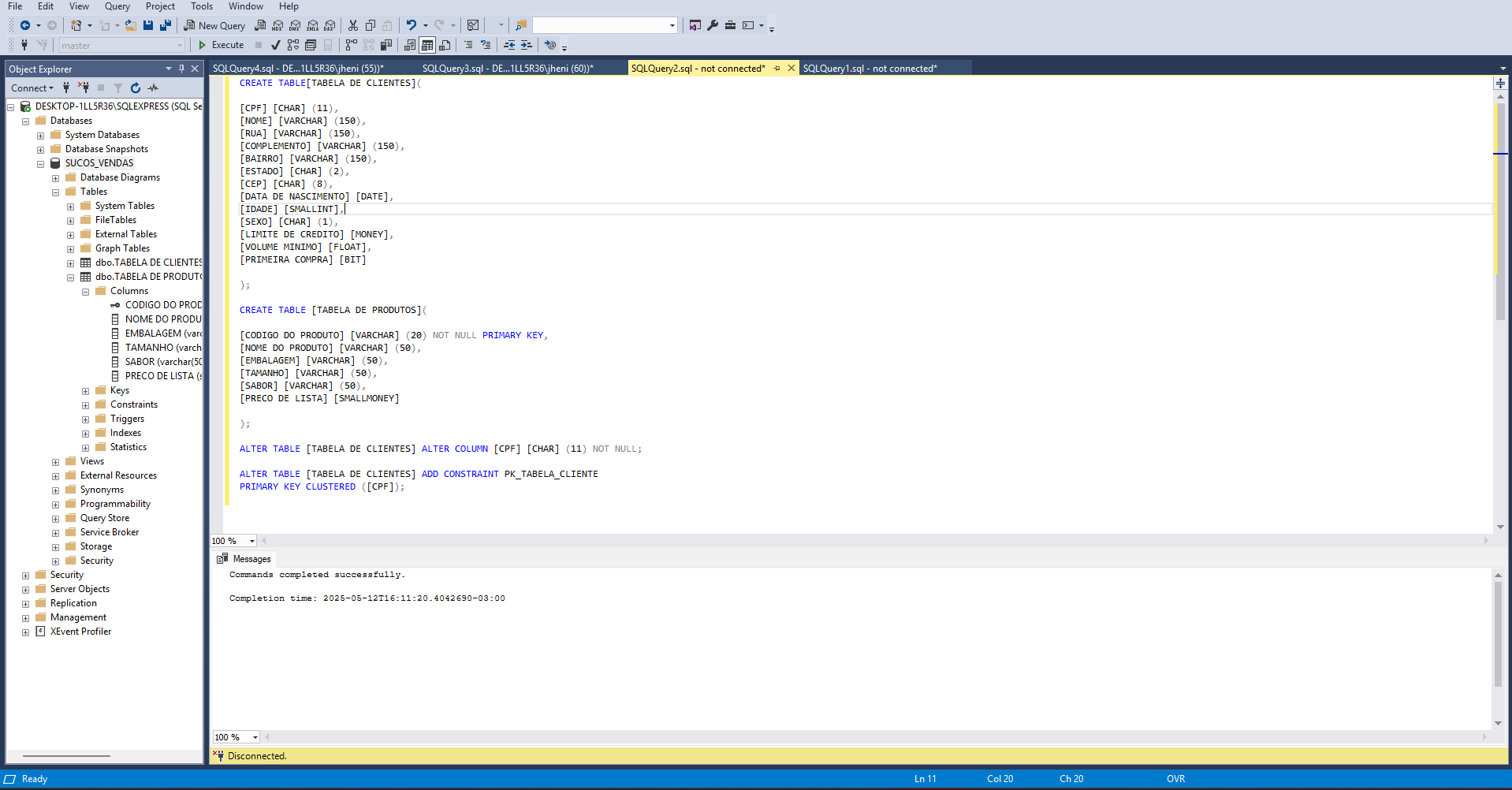Toggle Include Client Statistics button

[386, 45]
